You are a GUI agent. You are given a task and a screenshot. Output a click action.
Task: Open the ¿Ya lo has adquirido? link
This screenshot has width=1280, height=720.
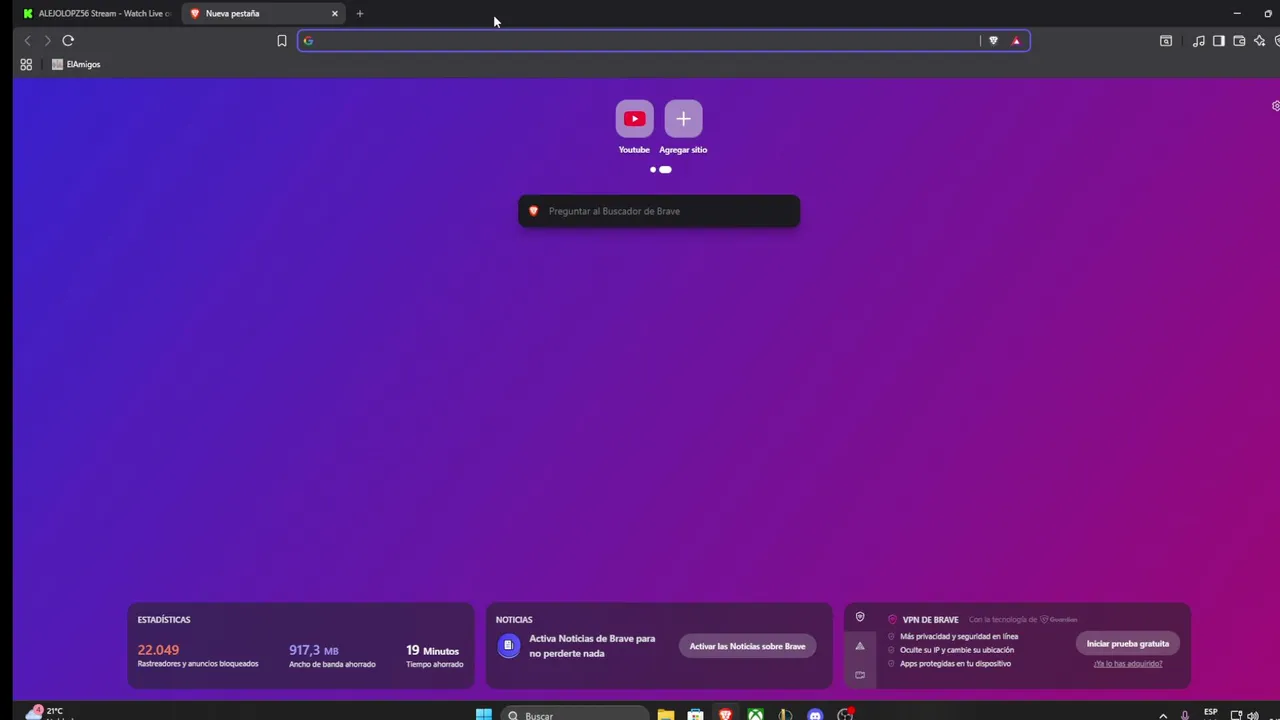tap(1128, 663)
